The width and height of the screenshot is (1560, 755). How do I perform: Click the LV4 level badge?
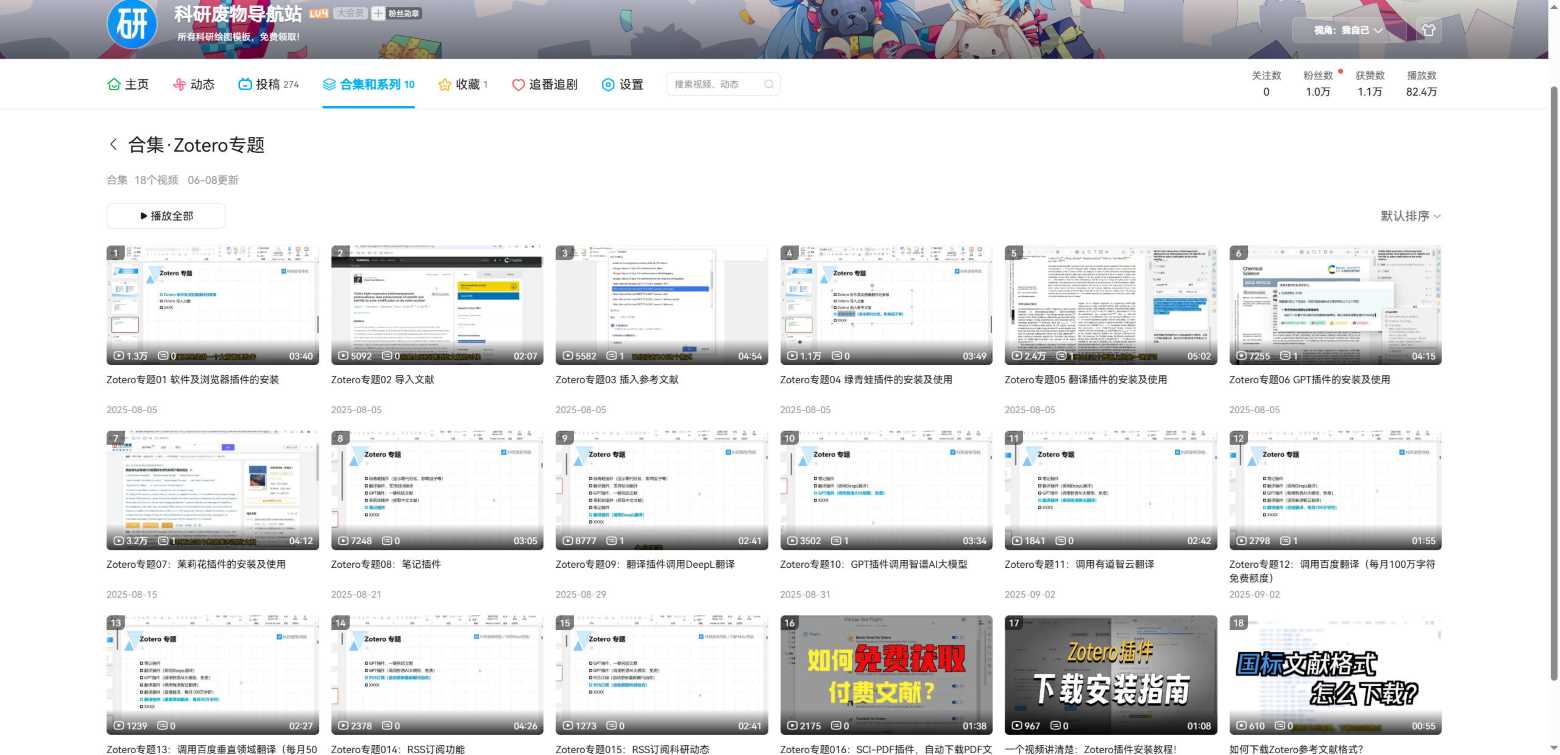(319, 14)
